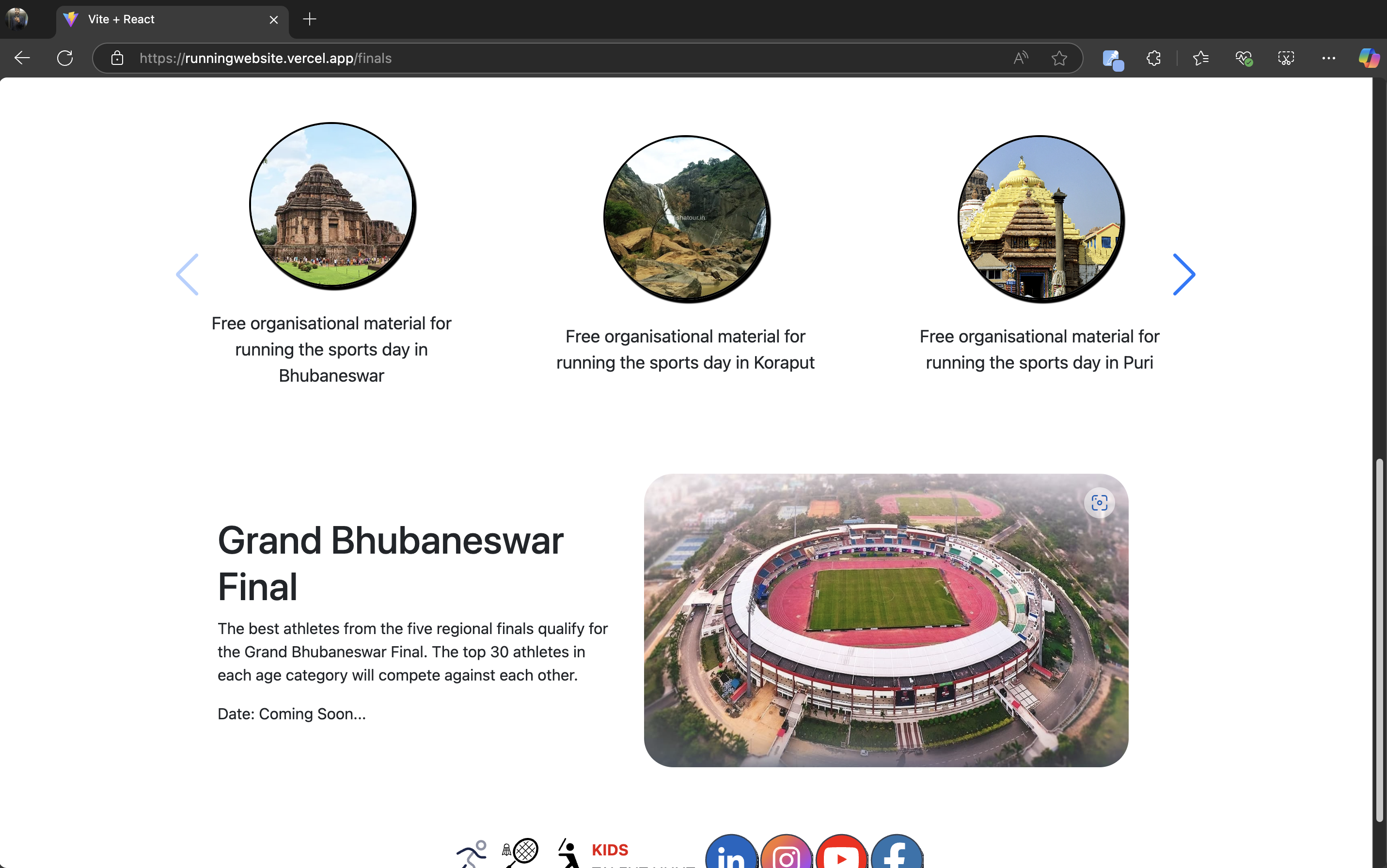Screen dimensions: 1387x868
Task: Click the color picker eyedropper extension icon
Action: click(1112, 59)
